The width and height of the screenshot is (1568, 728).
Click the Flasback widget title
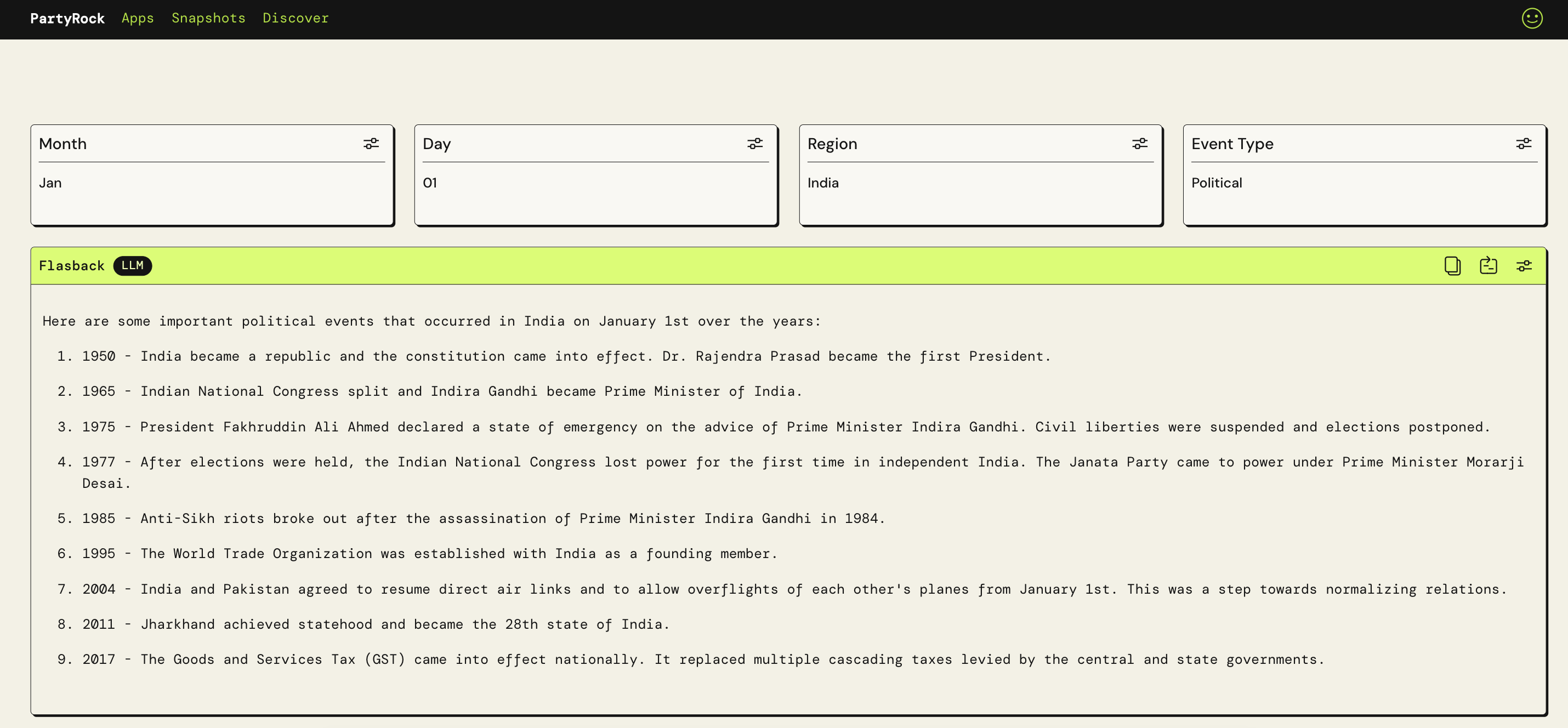tap(72, 266)
